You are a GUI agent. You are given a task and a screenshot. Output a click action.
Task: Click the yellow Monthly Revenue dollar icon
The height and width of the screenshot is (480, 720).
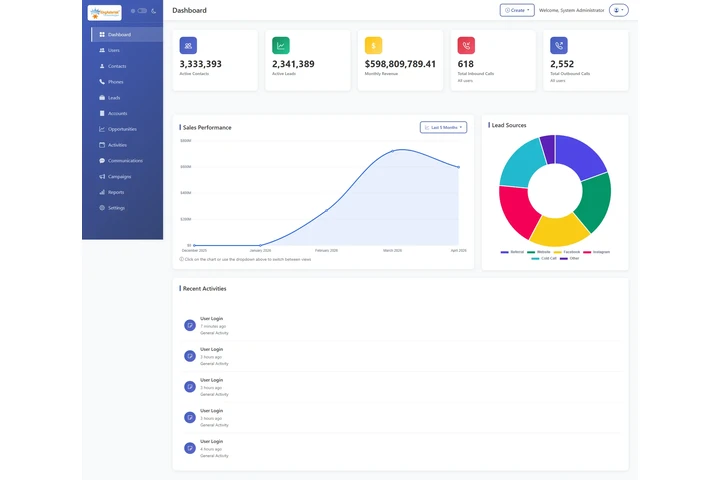tap(373, 46)
